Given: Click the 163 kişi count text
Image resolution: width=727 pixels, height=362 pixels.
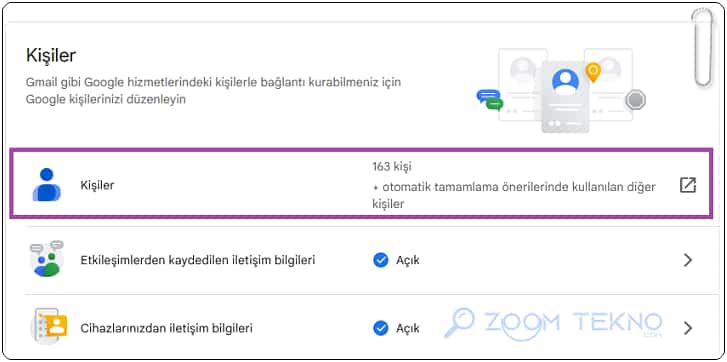Looking at the screenshot, I should pos(392,166).
